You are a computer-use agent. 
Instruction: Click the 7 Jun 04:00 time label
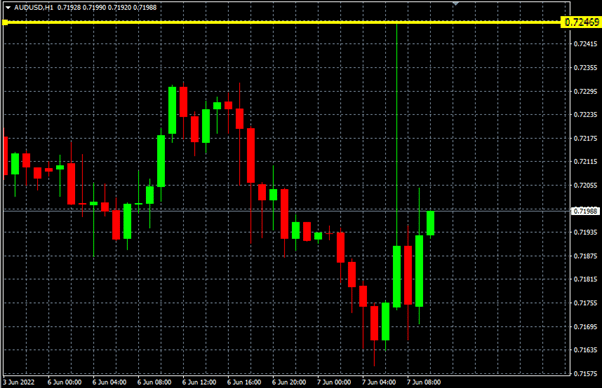pyautogui.click(x=379, y=382)
